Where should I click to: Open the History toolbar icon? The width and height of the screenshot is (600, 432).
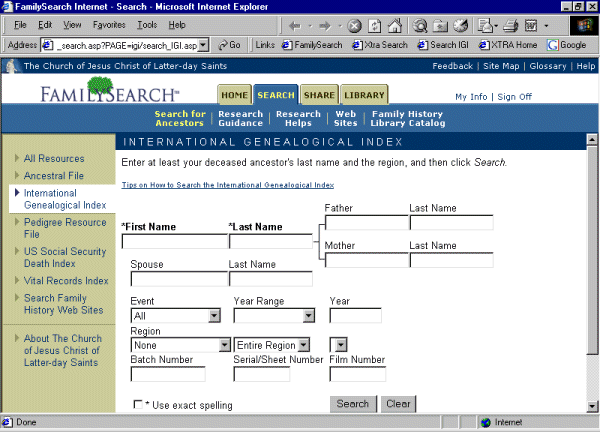coord(461,26)
